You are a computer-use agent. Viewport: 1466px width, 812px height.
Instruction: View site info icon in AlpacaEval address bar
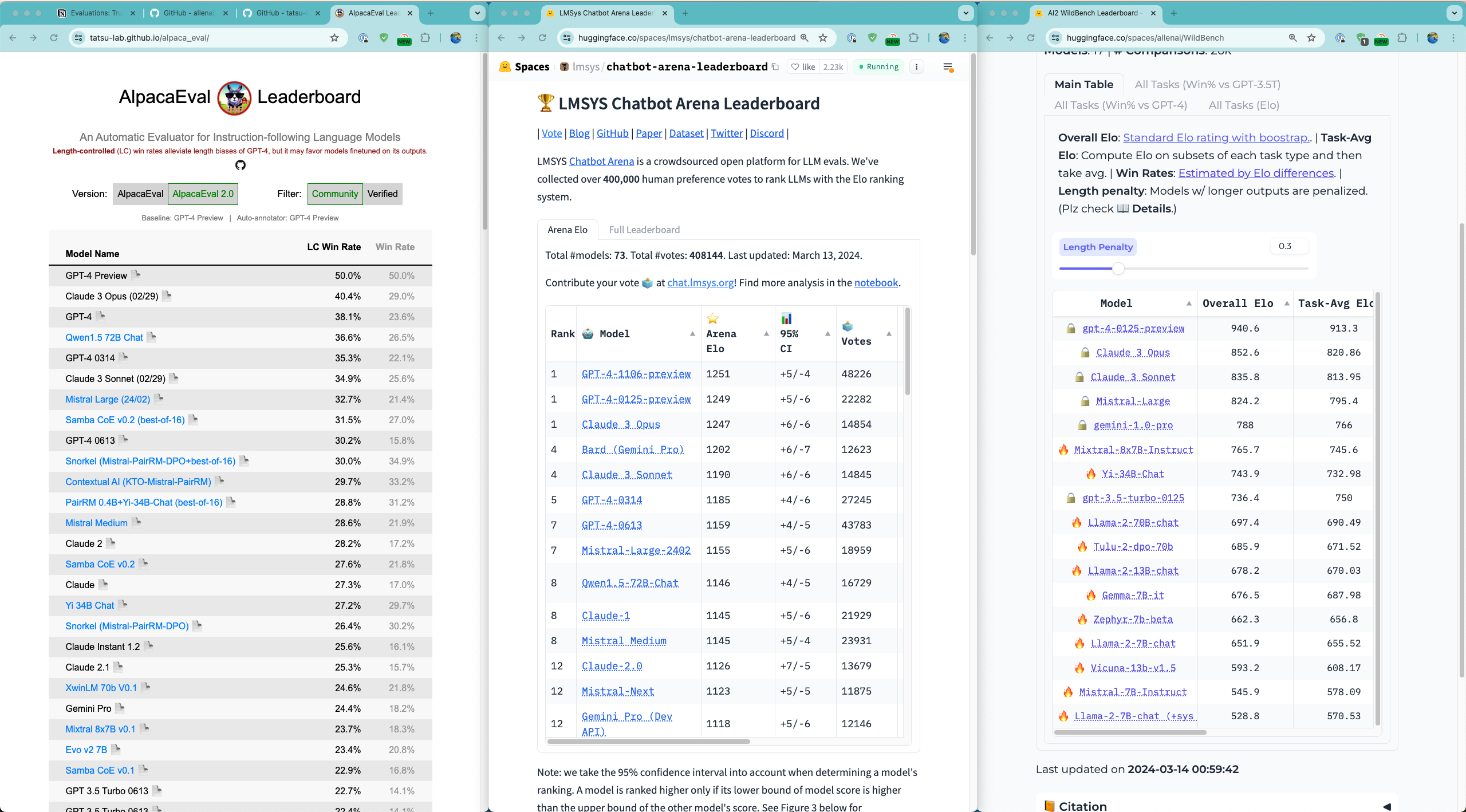78,38
